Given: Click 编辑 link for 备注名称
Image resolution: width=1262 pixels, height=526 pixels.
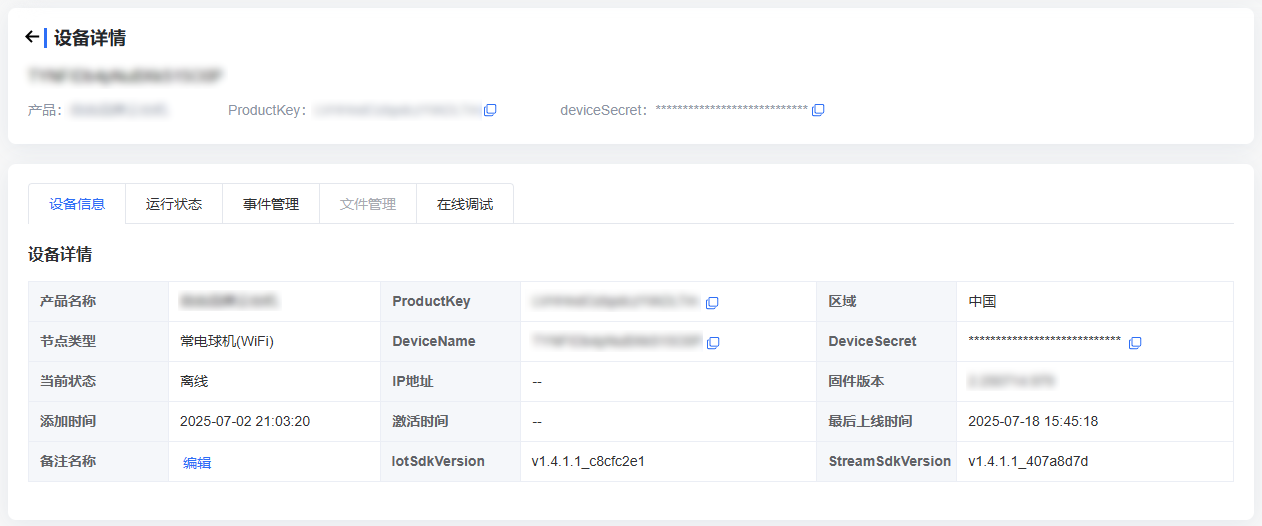Looking at the screenshot, I should click(197, 463).
